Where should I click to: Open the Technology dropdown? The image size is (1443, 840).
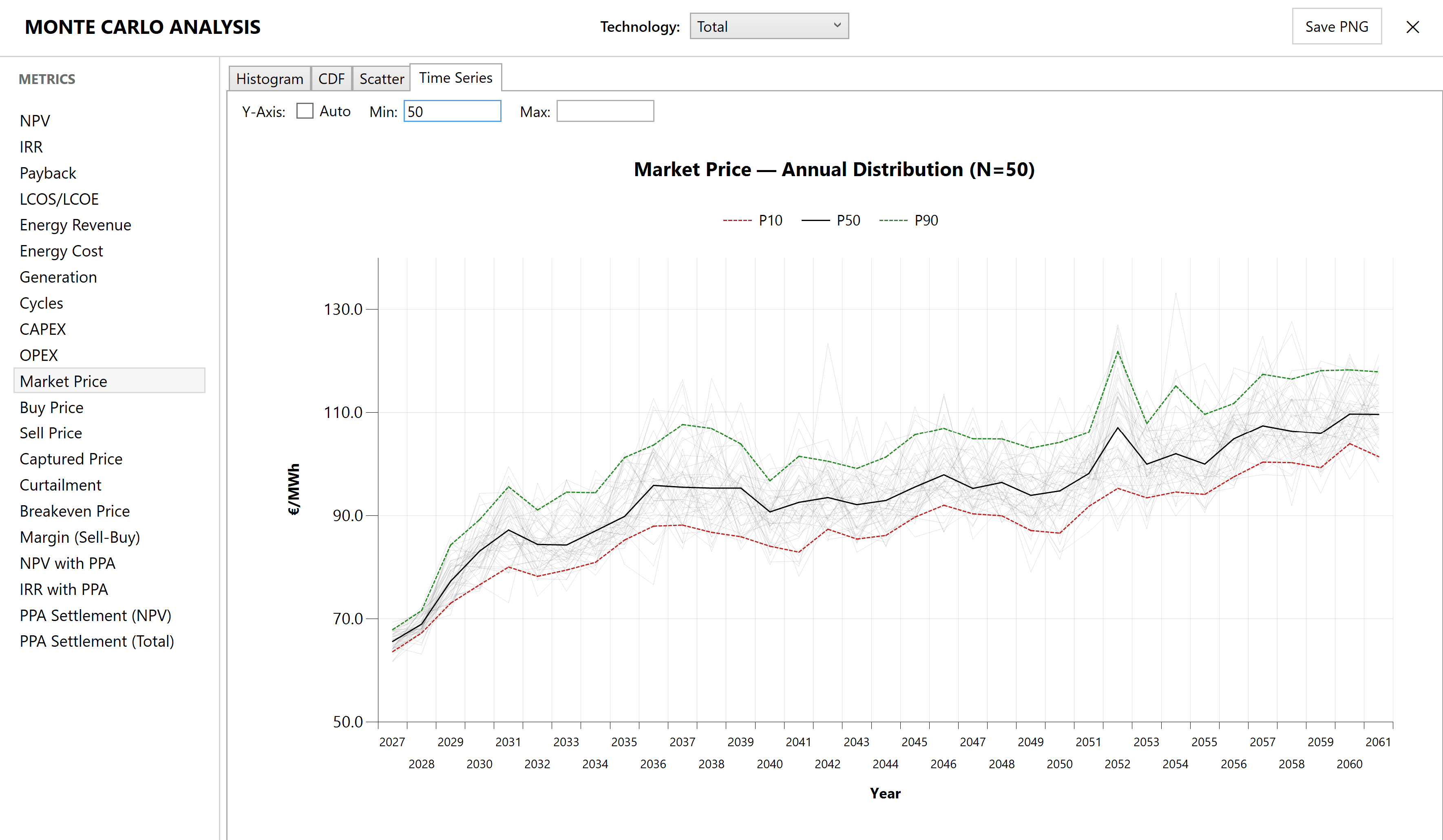769,26
